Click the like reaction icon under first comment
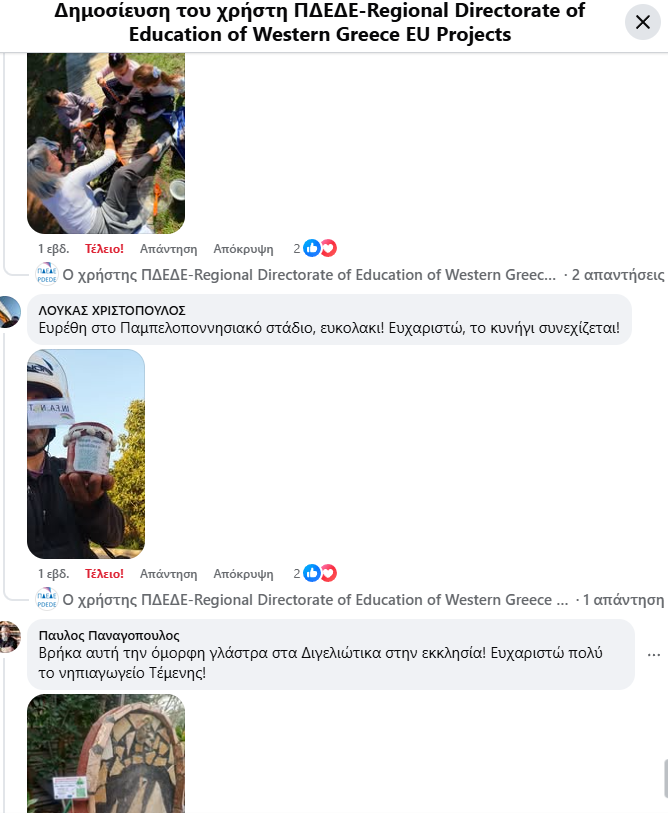 click(x=312, y=248)
